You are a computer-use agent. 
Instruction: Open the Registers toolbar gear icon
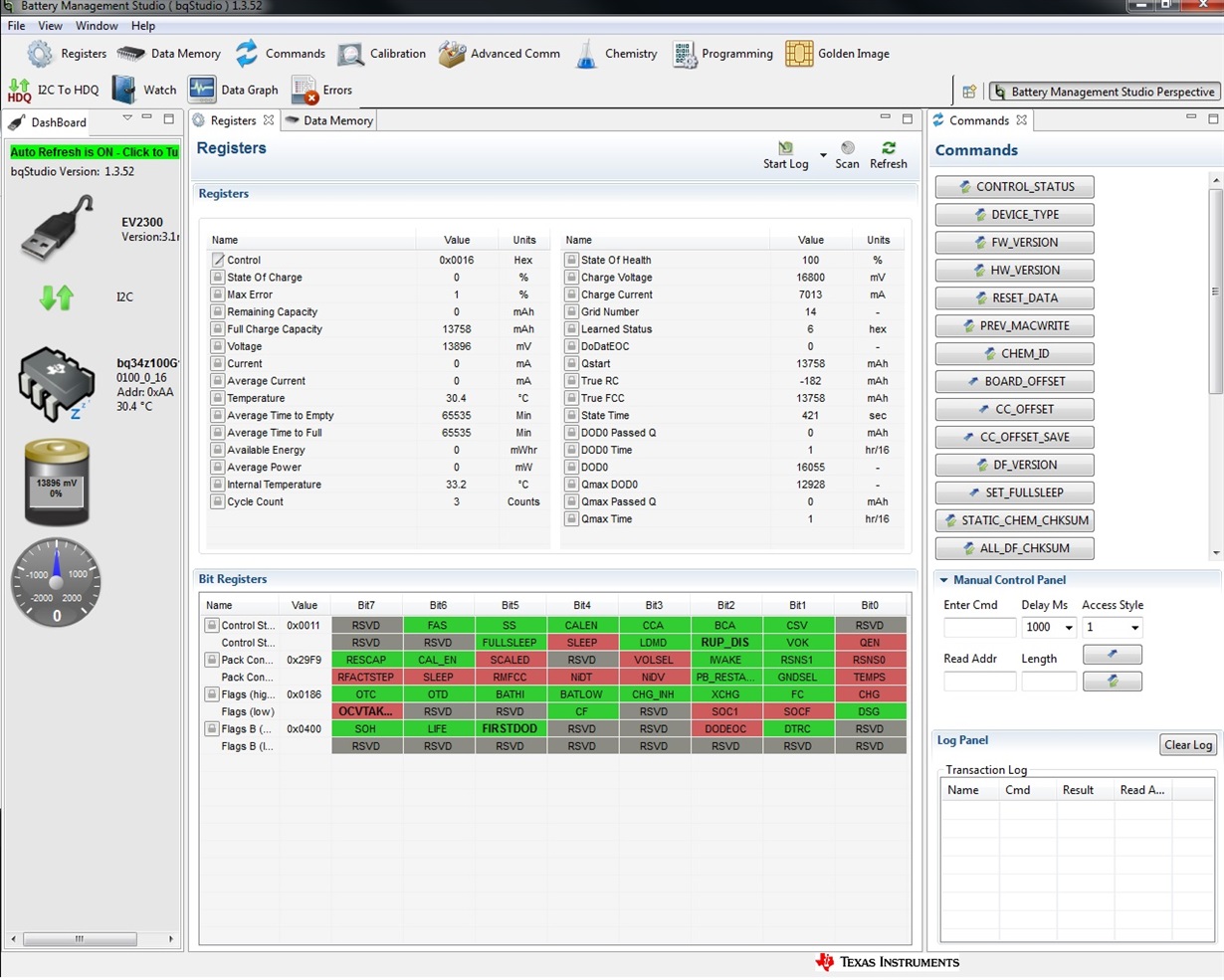40,54
